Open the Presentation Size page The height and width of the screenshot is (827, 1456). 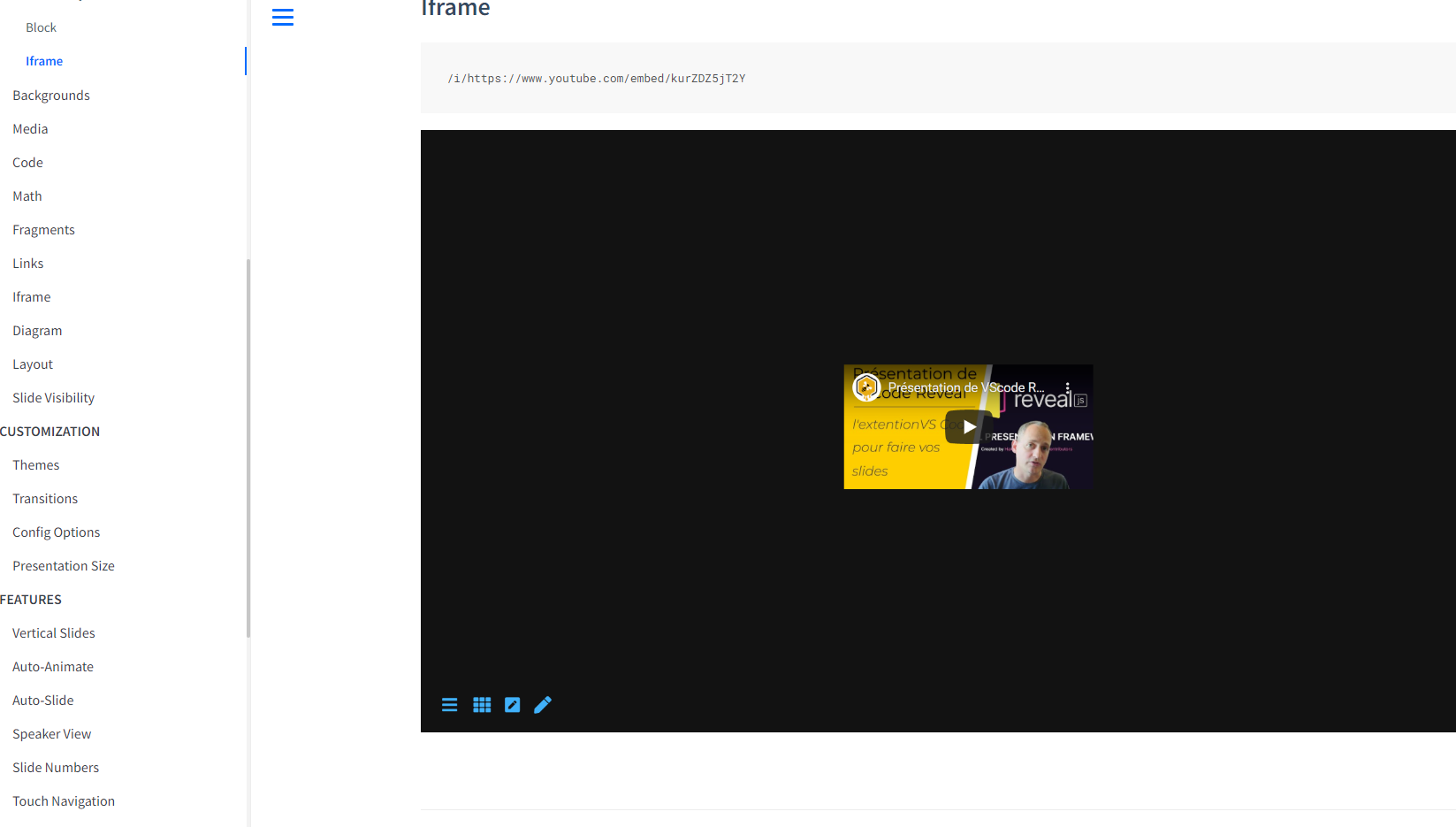pyautogui.click(x=63, y=565)
